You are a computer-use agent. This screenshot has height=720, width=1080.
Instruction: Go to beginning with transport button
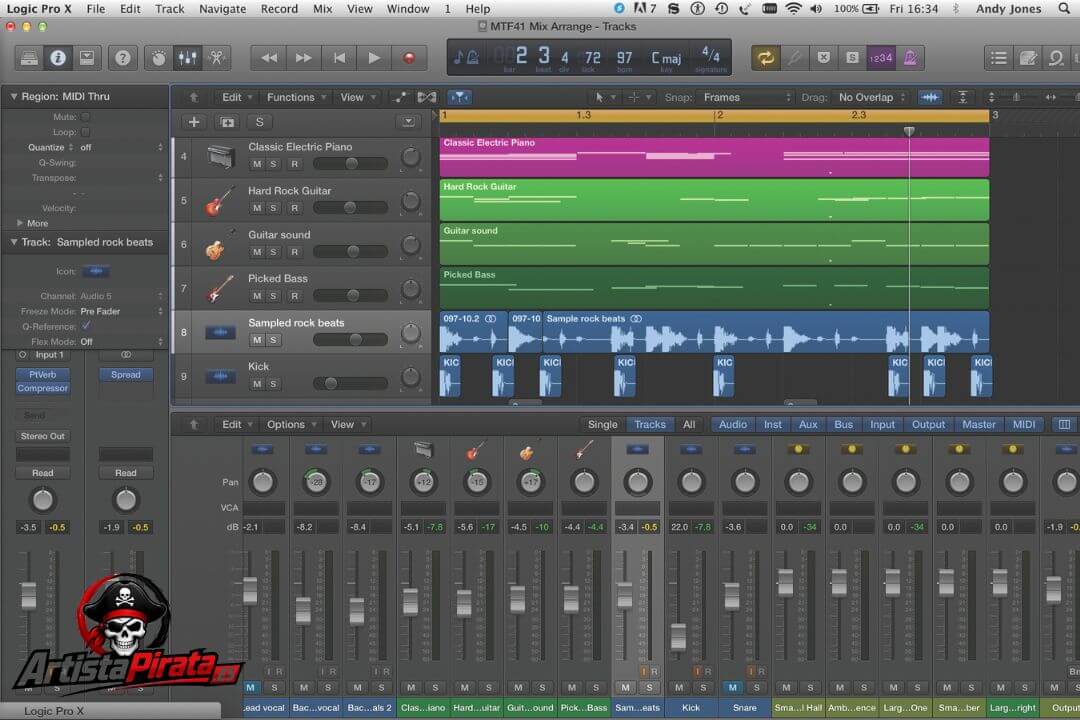[x=339, y=58]
